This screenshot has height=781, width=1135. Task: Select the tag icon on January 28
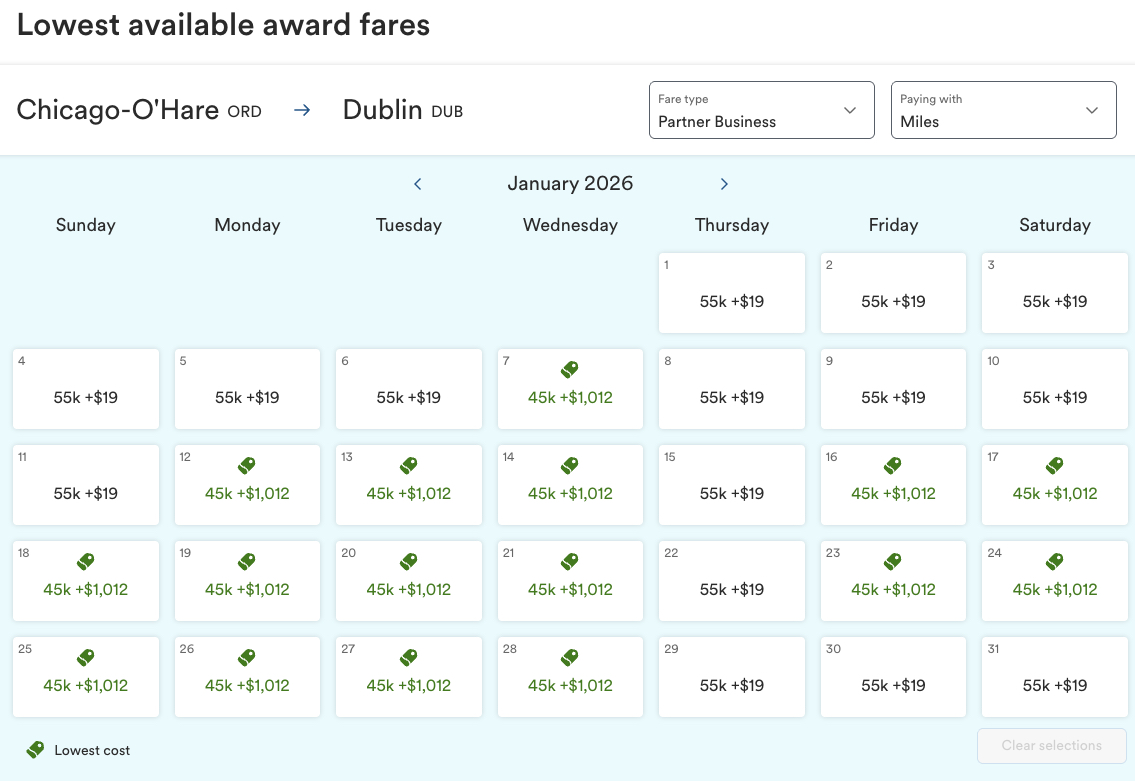coord(570,657)
